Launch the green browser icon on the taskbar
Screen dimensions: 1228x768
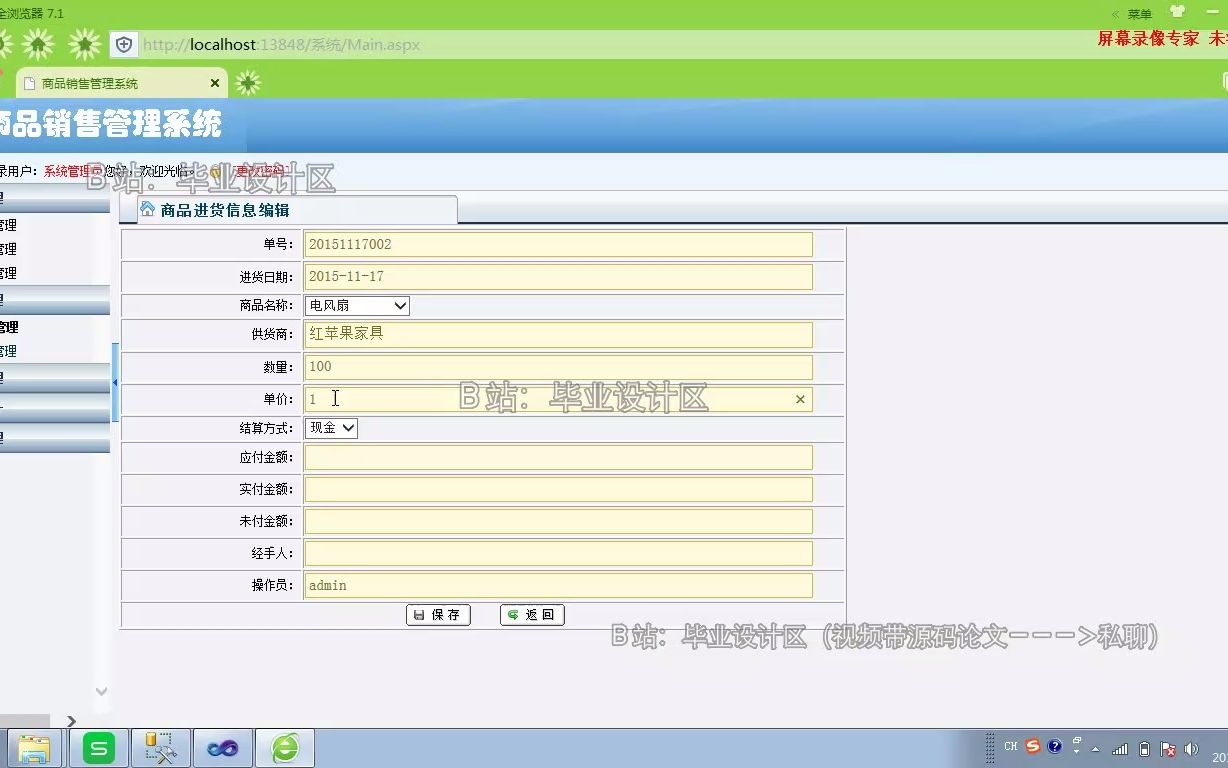click(285, 746)
